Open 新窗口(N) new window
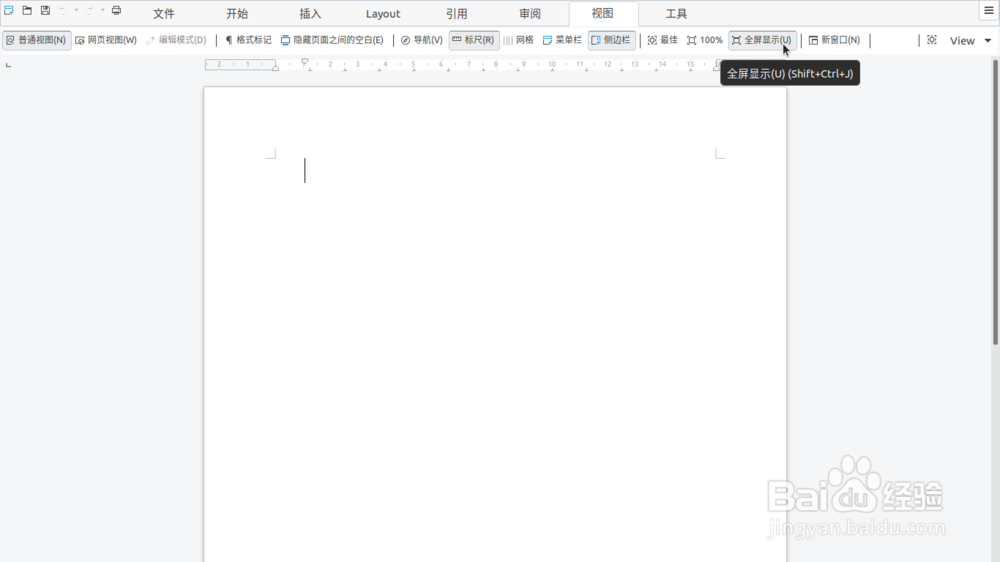Screen dimensions: 1000x562 click(834, 40)
